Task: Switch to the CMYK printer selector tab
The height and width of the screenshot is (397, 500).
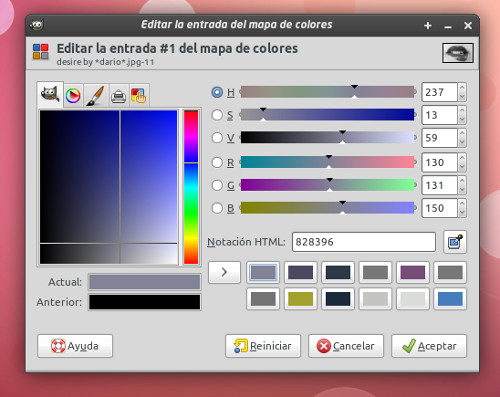Action: (x=118, y=96)
